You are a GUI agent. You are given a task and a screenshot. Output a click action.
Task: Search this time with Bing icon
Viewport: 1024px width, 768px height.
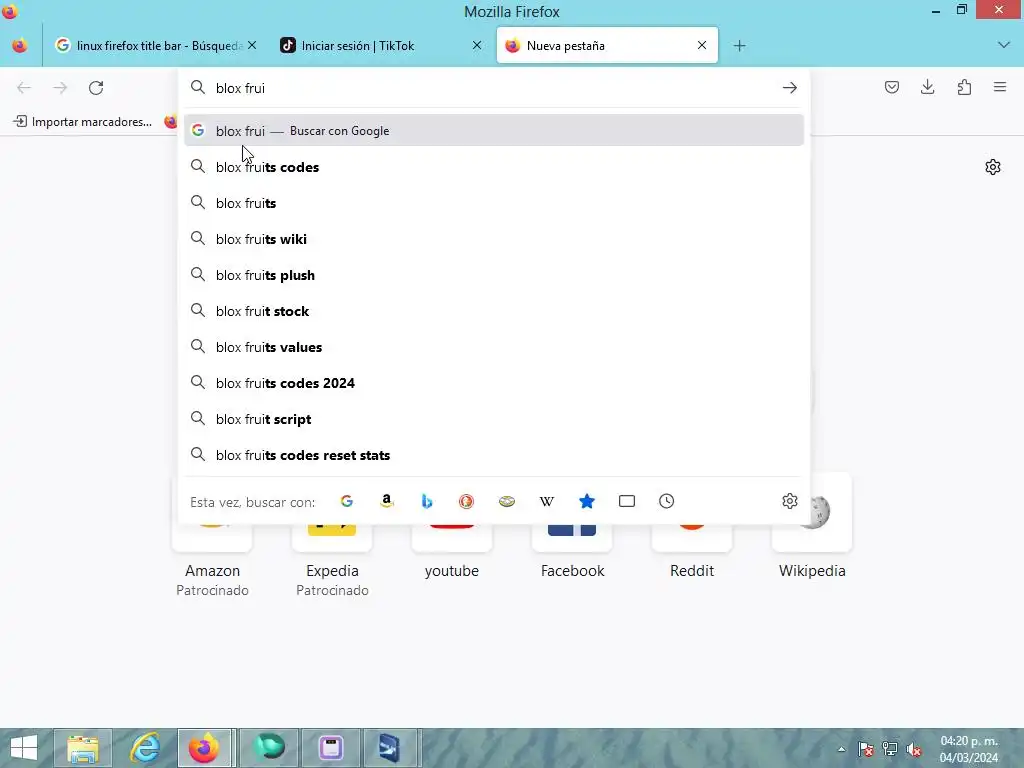point(426,501)
